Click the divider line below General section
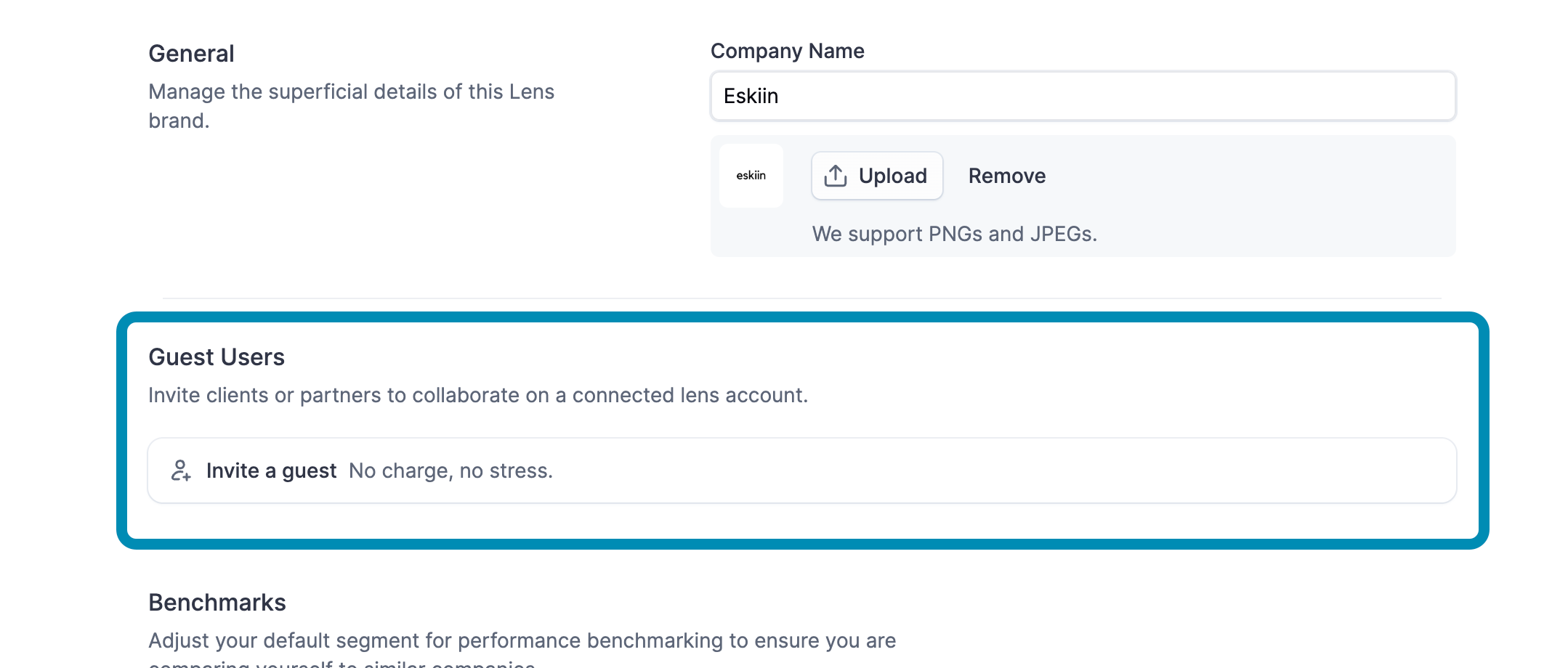This screenshot has height=668, width=1568. pos(799,298)
